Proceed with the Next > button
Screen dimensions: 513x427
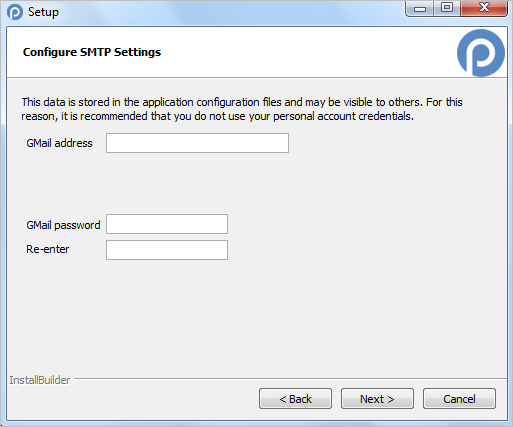pos(377,398)
